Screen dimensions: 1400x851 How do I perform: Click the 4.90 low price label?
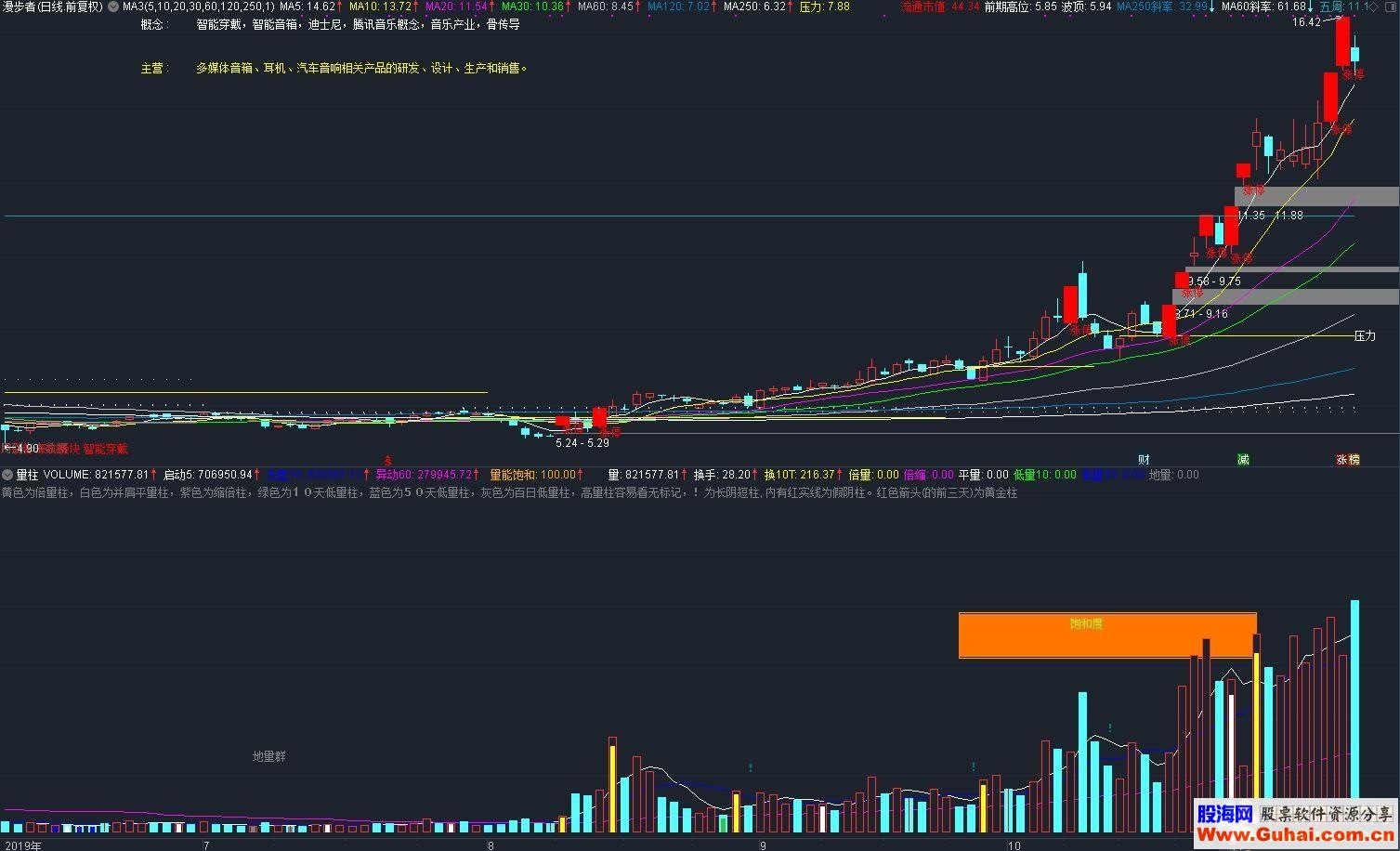[27, 449]
